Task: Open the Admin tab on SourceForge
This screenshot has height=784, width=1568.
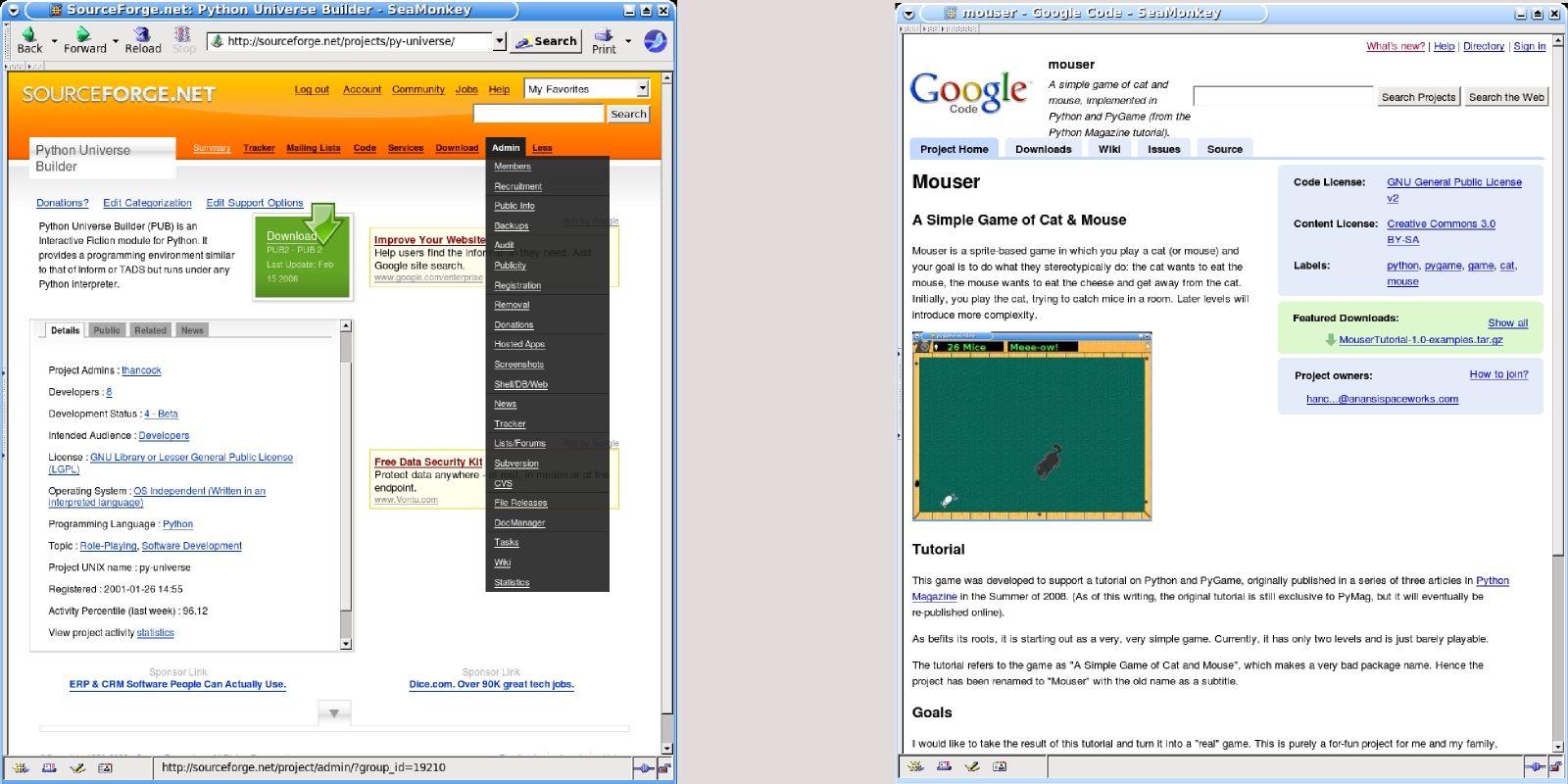Action: 506,148
